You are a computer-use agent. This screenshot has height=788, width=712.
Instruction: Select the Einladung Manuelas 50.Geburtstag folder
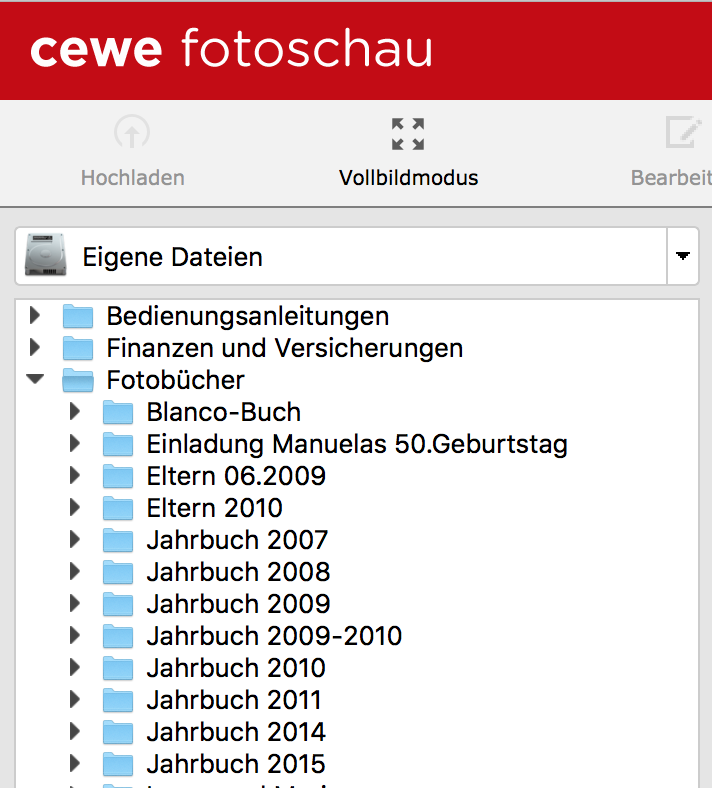356,444
